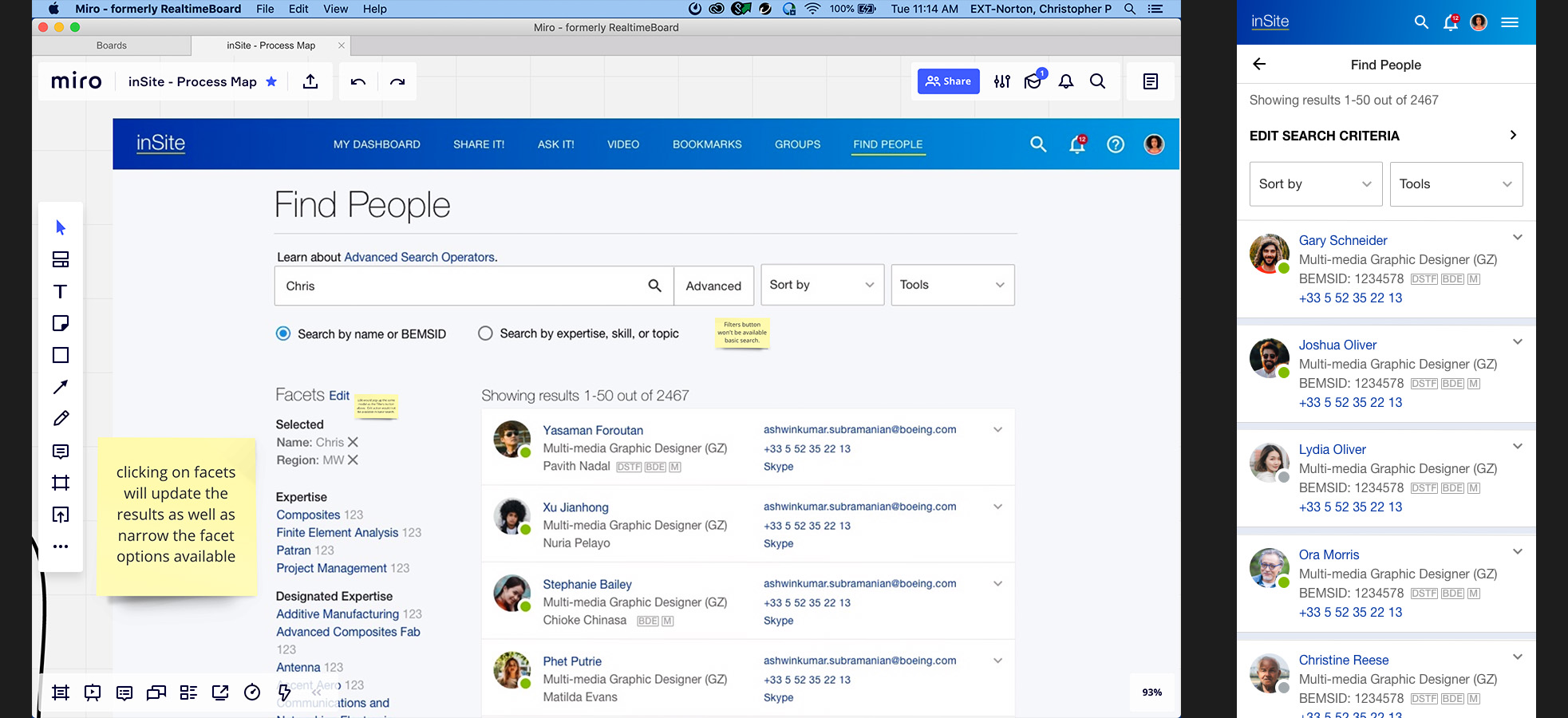Viewport: 1568px width, 718px height.
Task: Star the inSite - Process Map board
Action: coord(271,81)
